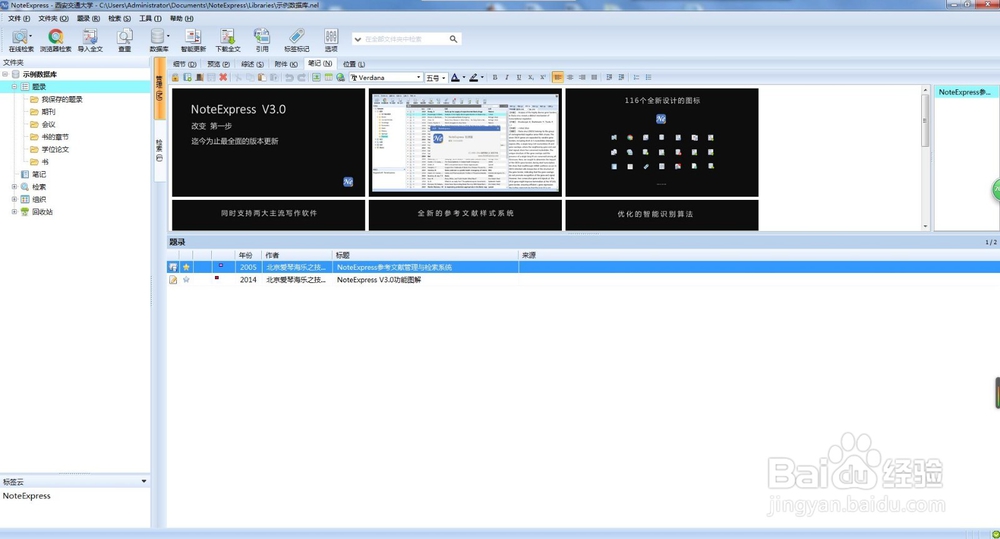Screen dimensions: 1000x539
Task: Click the redo arrow in note toolbar
Action: coord(302,77)
